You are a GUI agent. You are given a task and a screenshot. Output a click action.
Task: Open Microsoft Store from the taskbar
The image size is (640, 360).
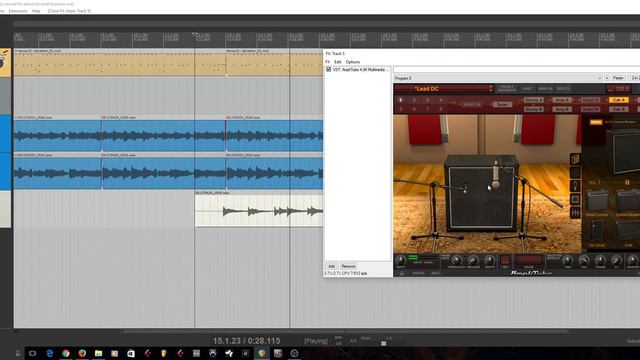(131, 353)
